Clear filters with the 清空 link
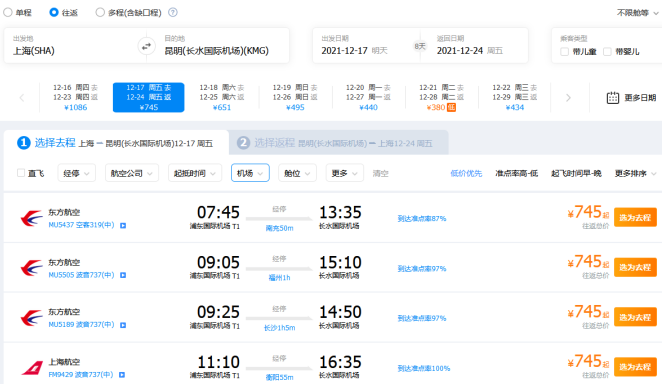The height and width of the screenshot is (384, 664). [380, 174]
